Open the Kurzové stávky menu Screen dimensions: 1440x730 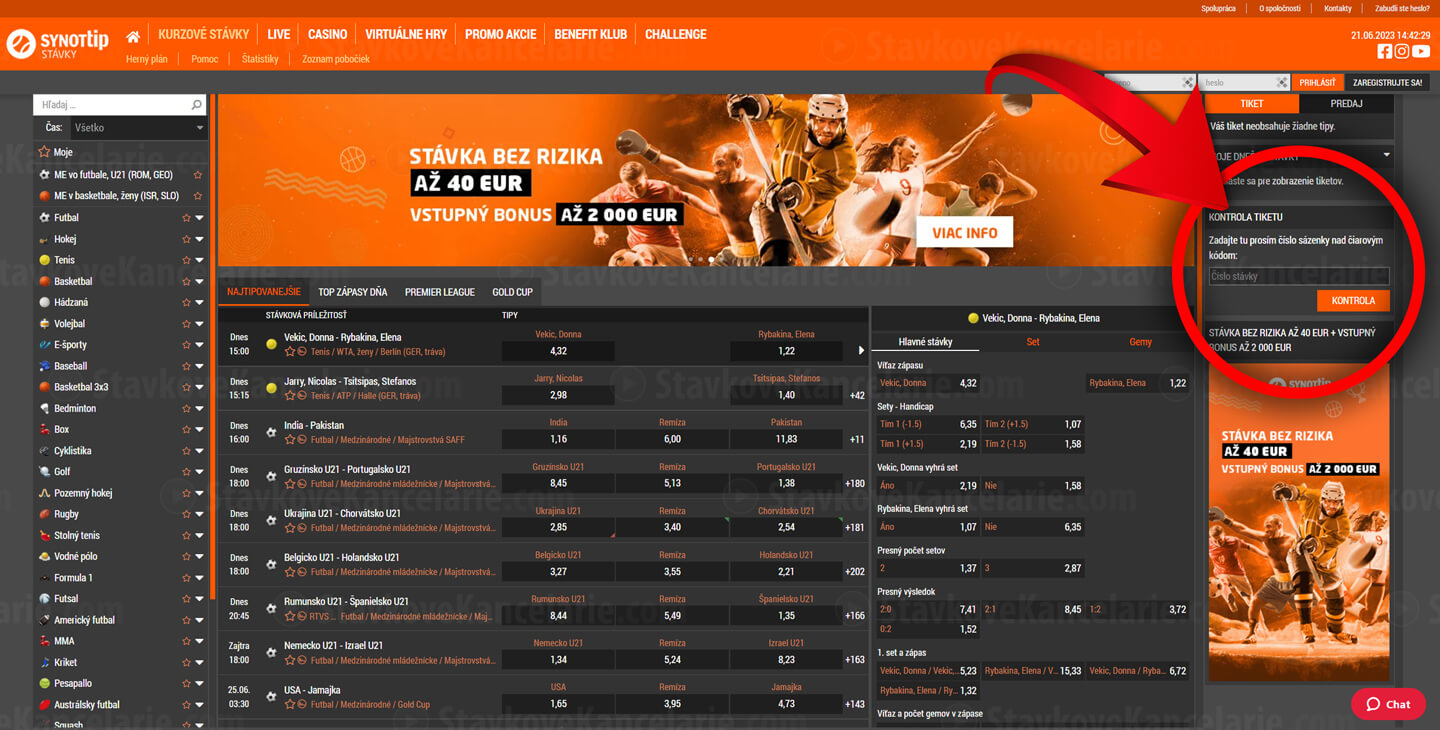point(203,35)
